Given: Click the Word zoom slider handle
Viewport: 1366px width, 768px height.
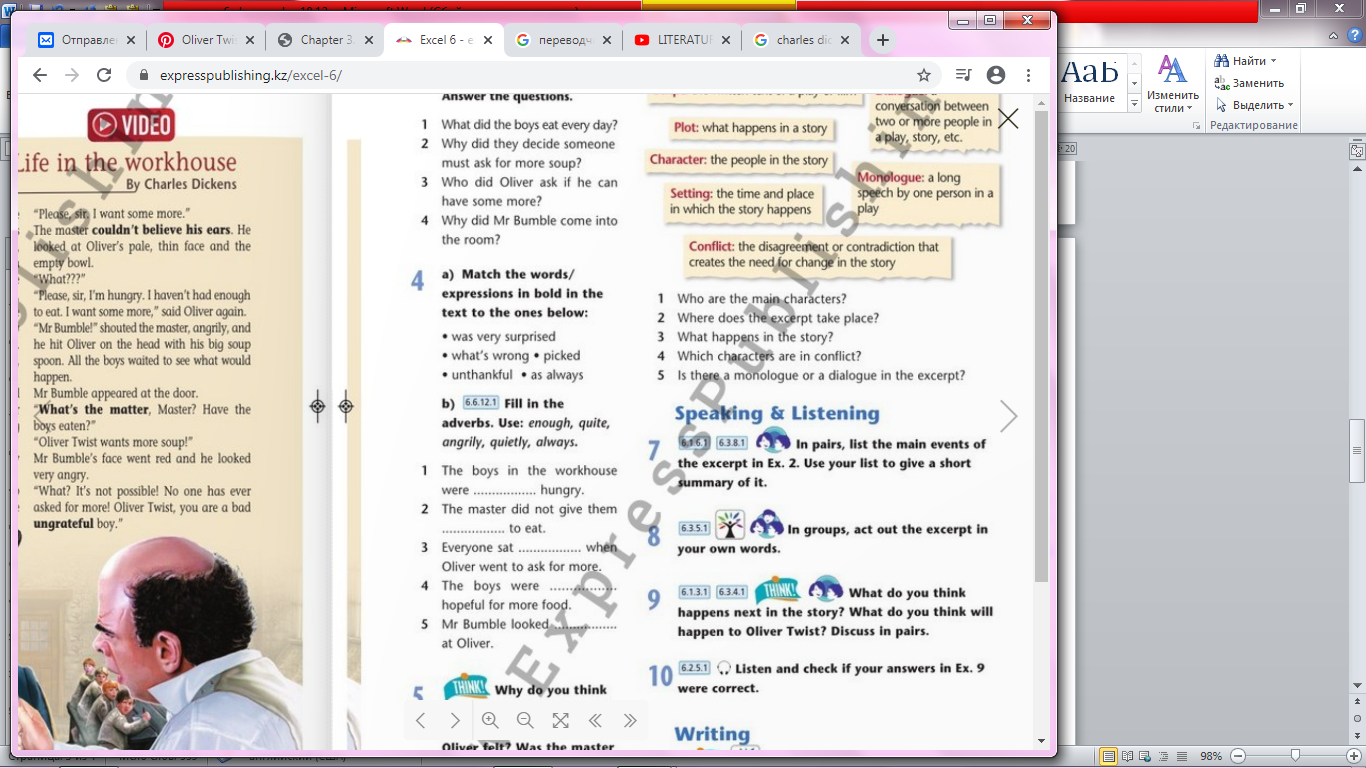Looking at the screenshot, I should click(x=1294, y=756).
